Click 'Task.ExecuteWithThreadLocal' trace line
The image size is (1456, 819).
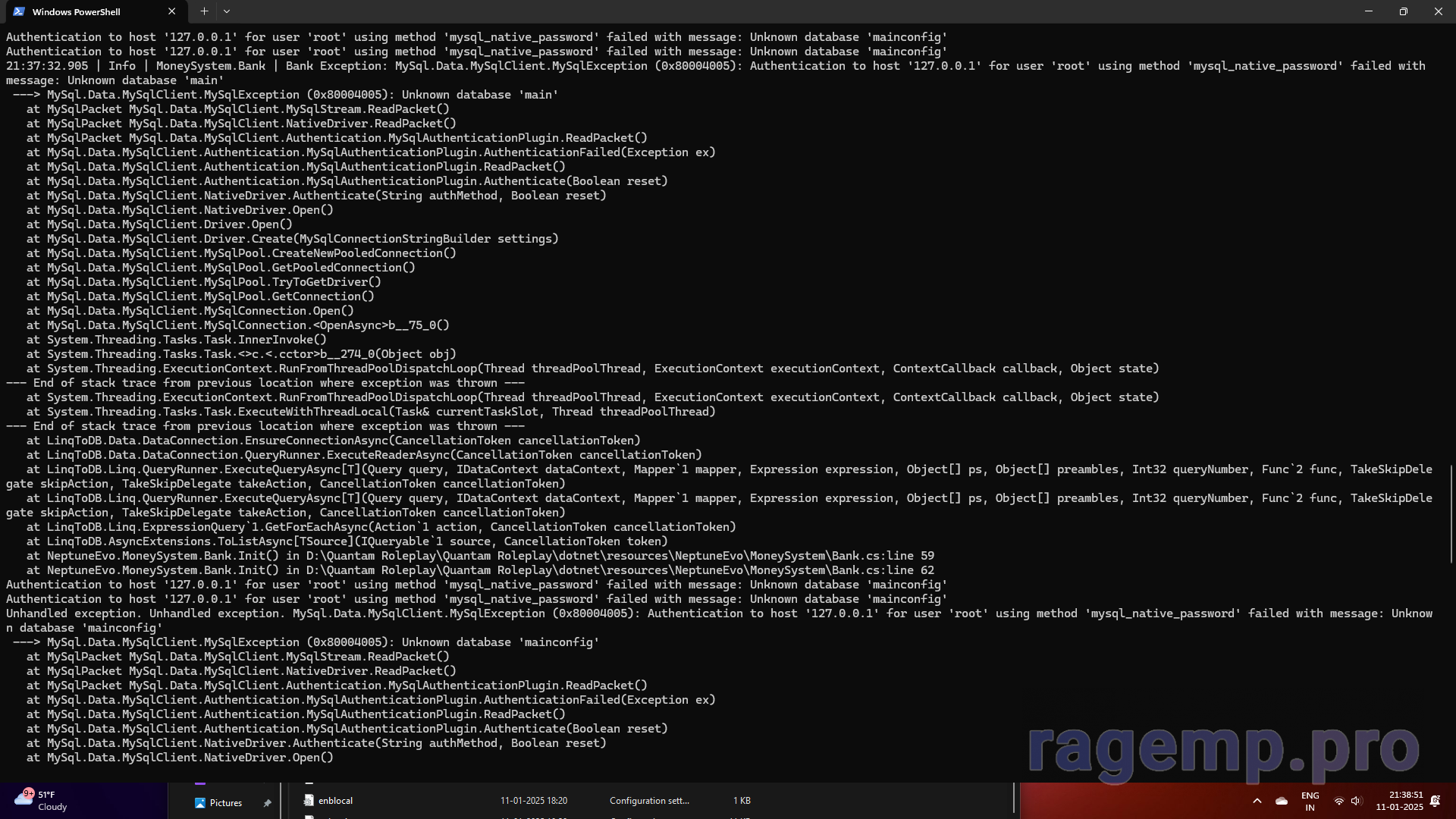(x=371, y=412)
